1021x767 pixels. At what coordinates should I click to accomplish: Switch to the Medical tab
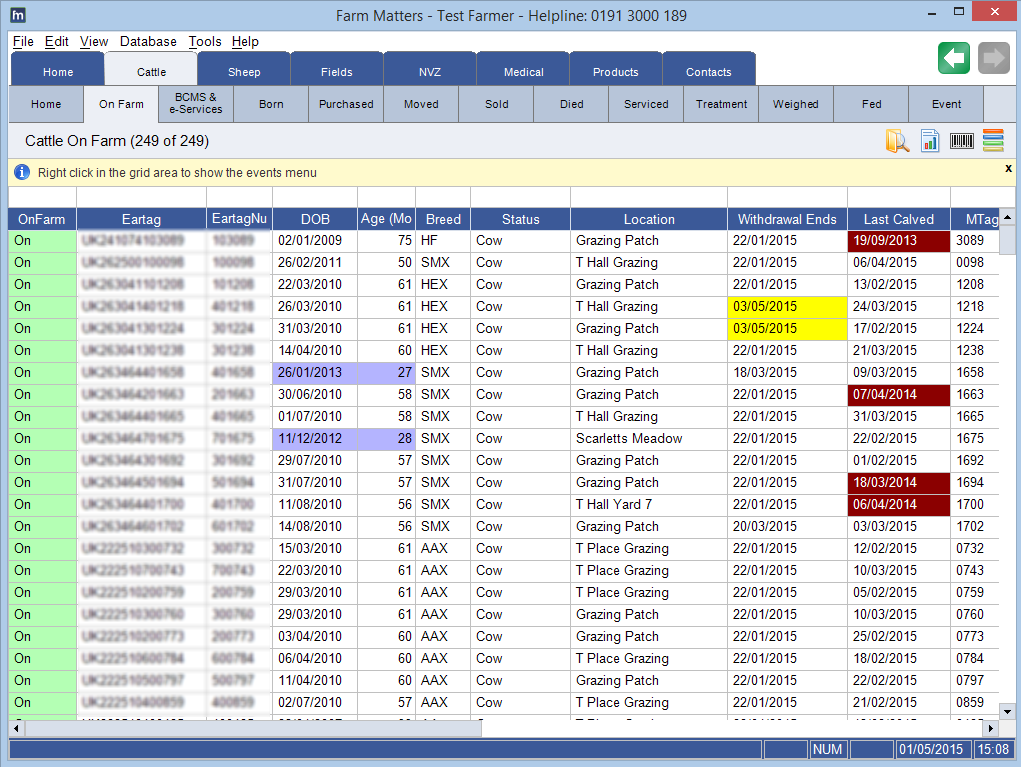point(522,71)
